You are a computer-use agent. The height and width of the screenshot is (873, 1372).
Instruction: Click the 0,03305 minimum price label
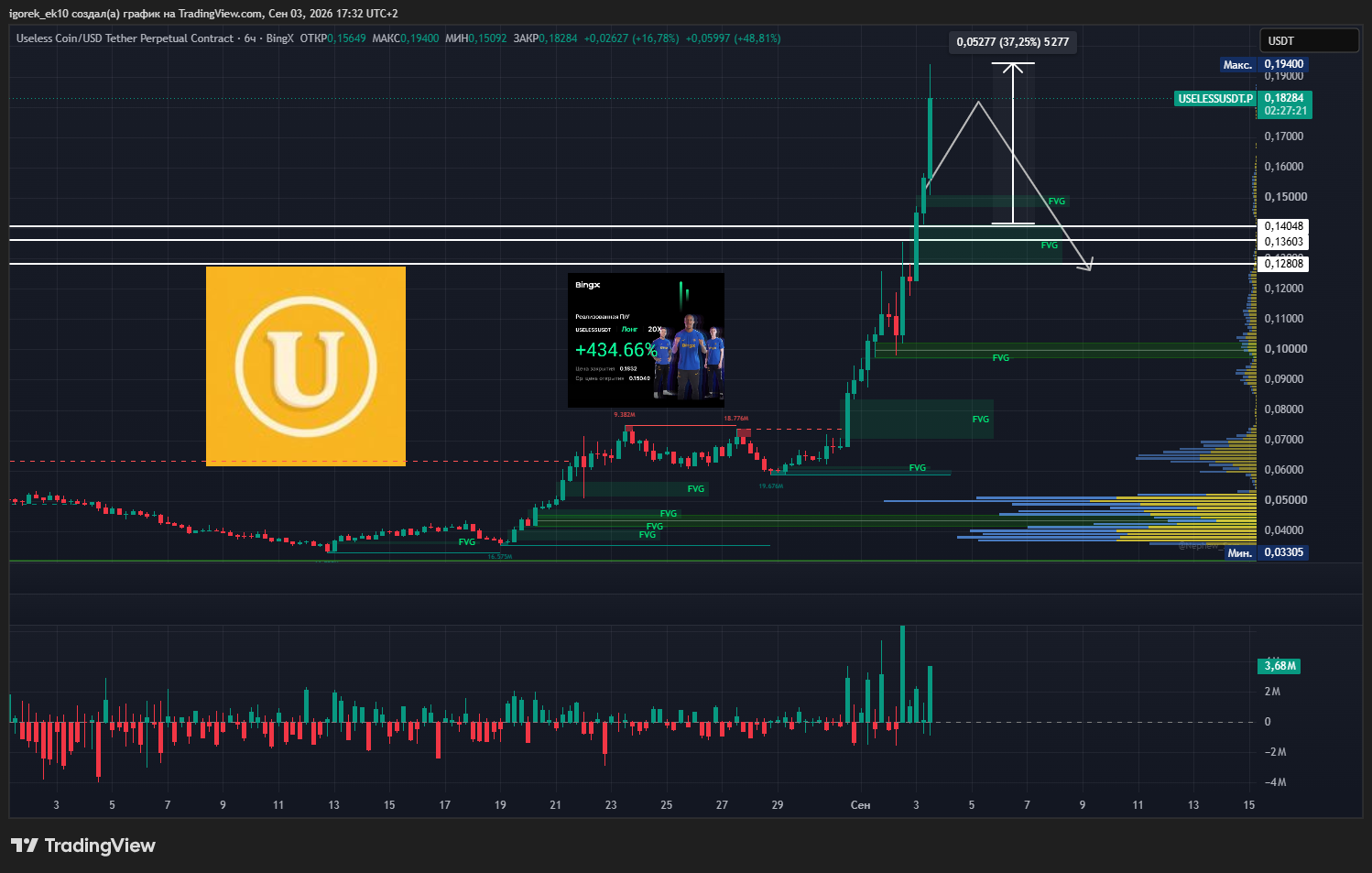(x=1284, y=552)
